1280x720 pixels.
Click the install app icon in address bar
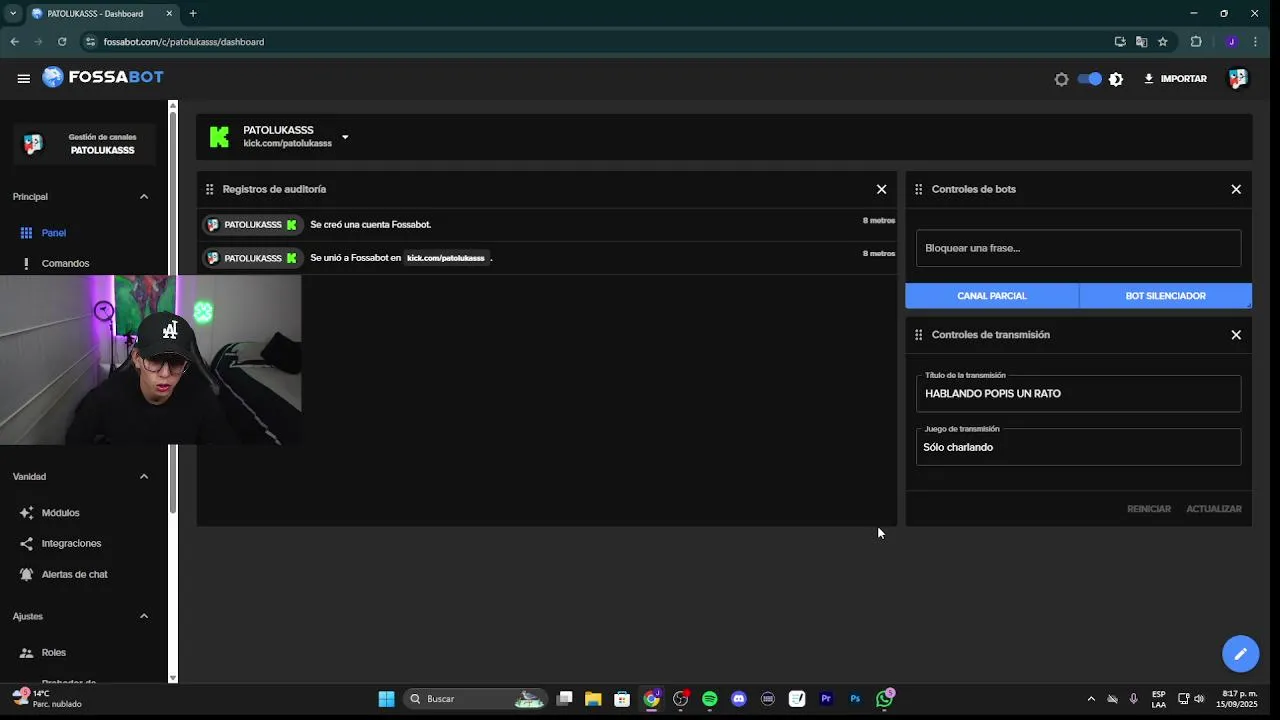pos(1120,42)
